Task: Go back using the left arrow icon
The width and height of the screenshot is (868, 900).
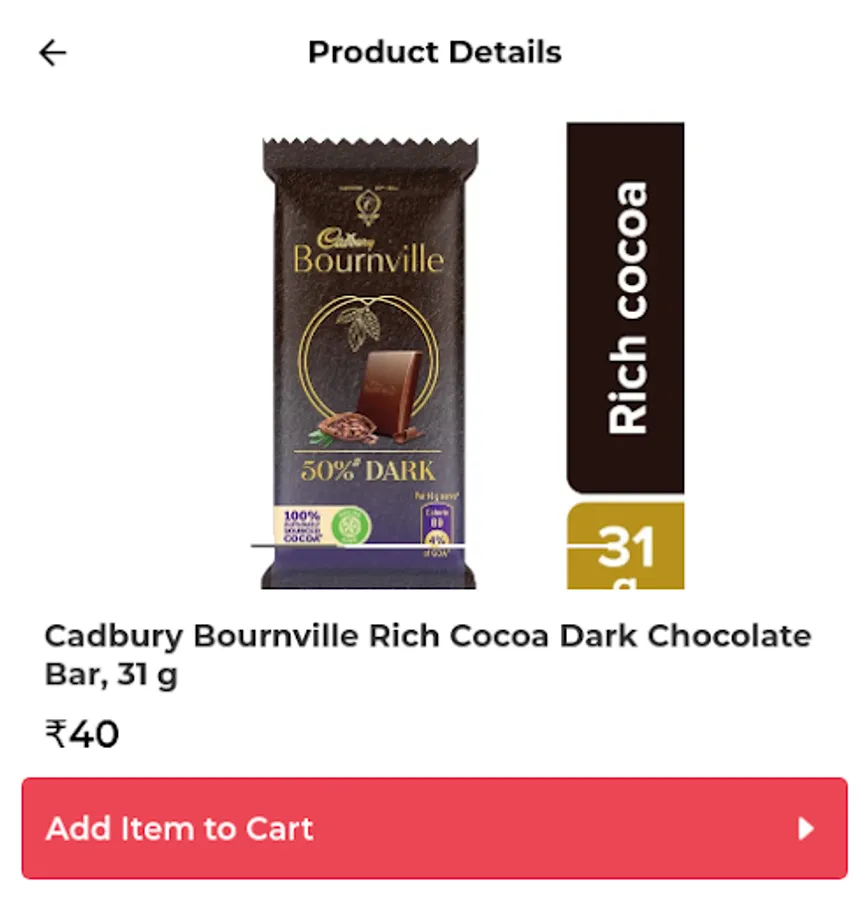Action: [x=52, y=53]
